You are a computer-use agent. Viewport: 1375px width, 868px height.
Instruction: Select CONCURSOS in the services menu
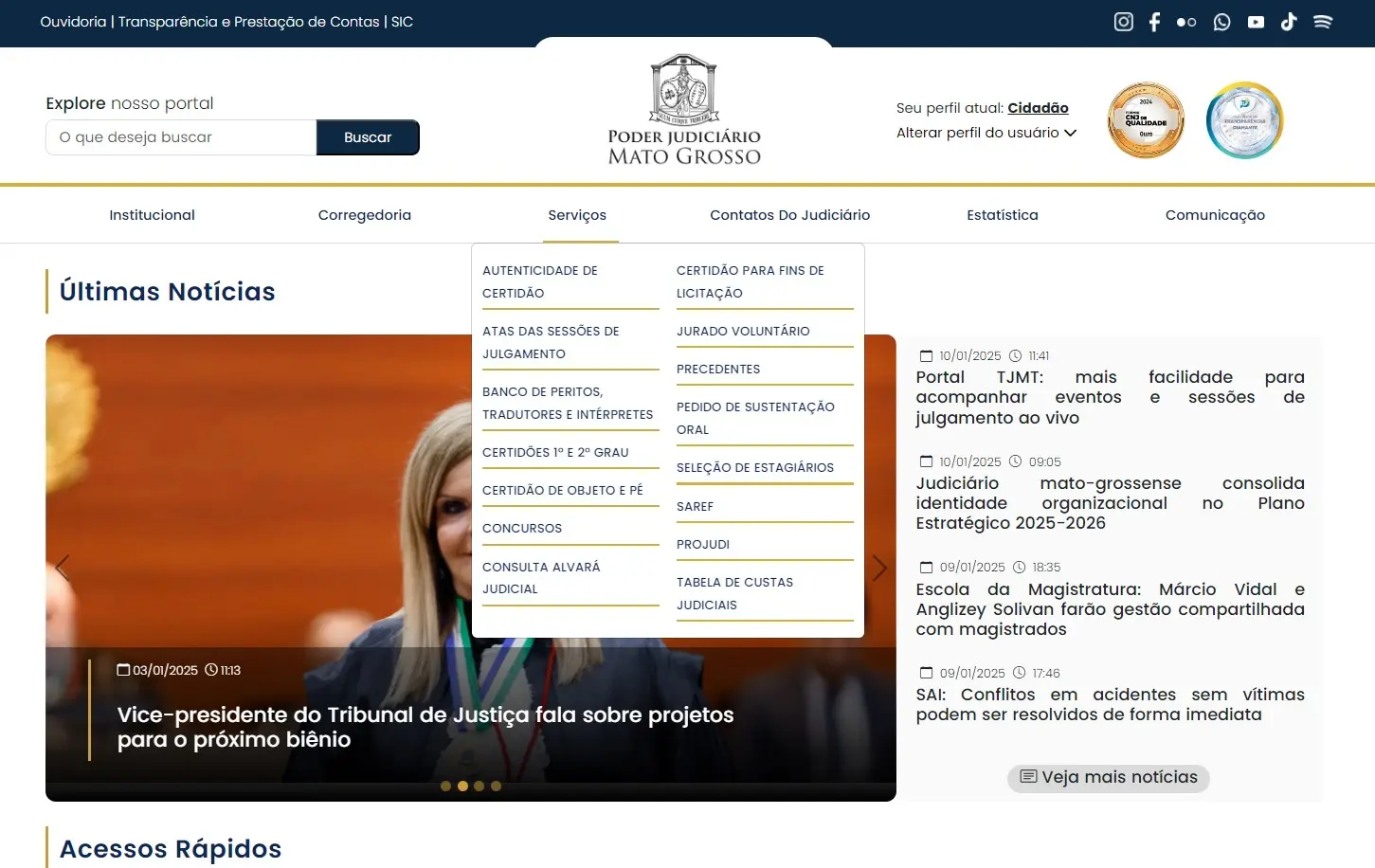coord(522,528)
